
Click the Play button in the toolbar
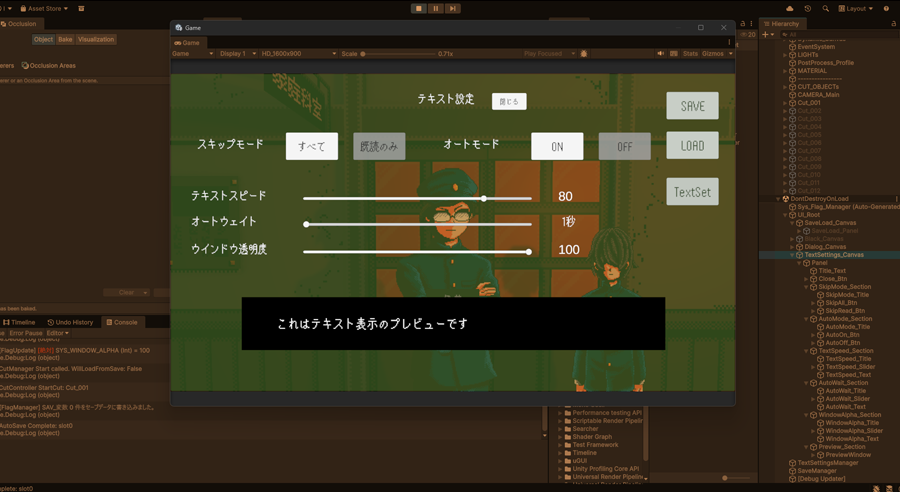pyautogui.click(x=419, y=8)
